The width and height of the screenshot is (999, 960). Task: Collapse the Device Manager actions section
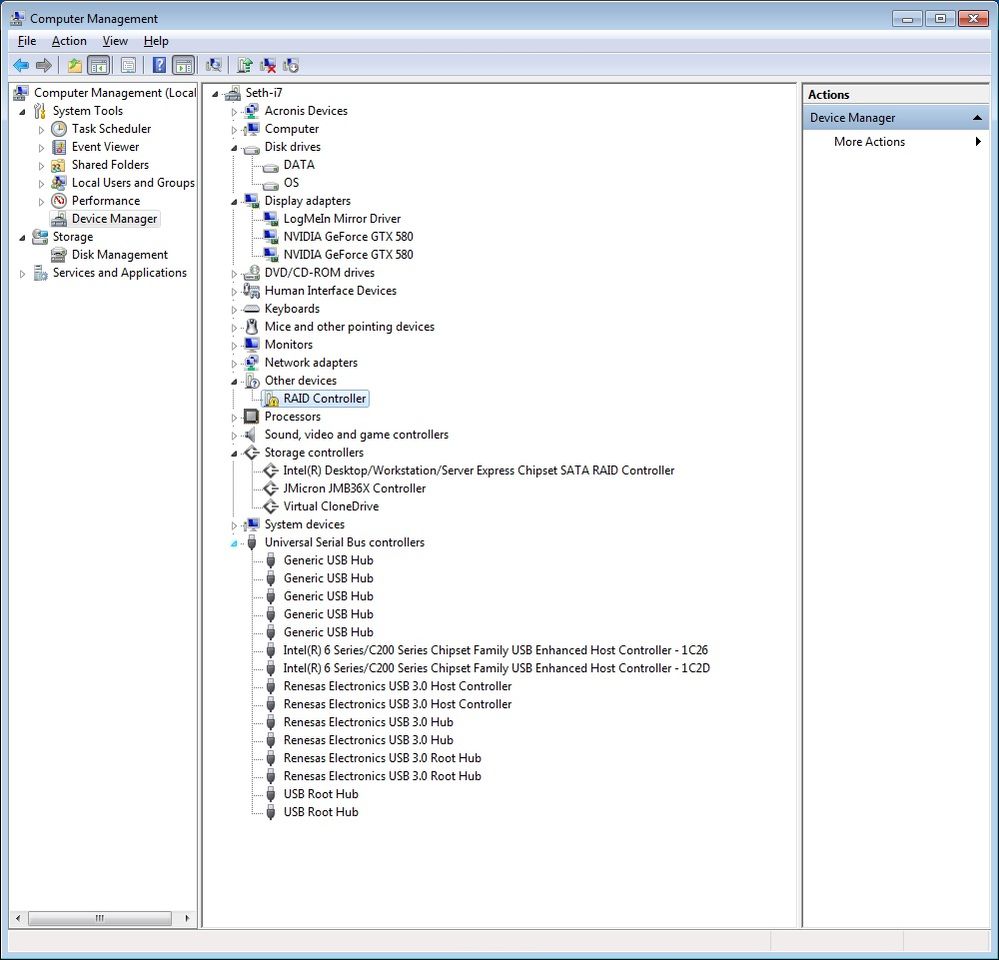(x=977, y=118)
